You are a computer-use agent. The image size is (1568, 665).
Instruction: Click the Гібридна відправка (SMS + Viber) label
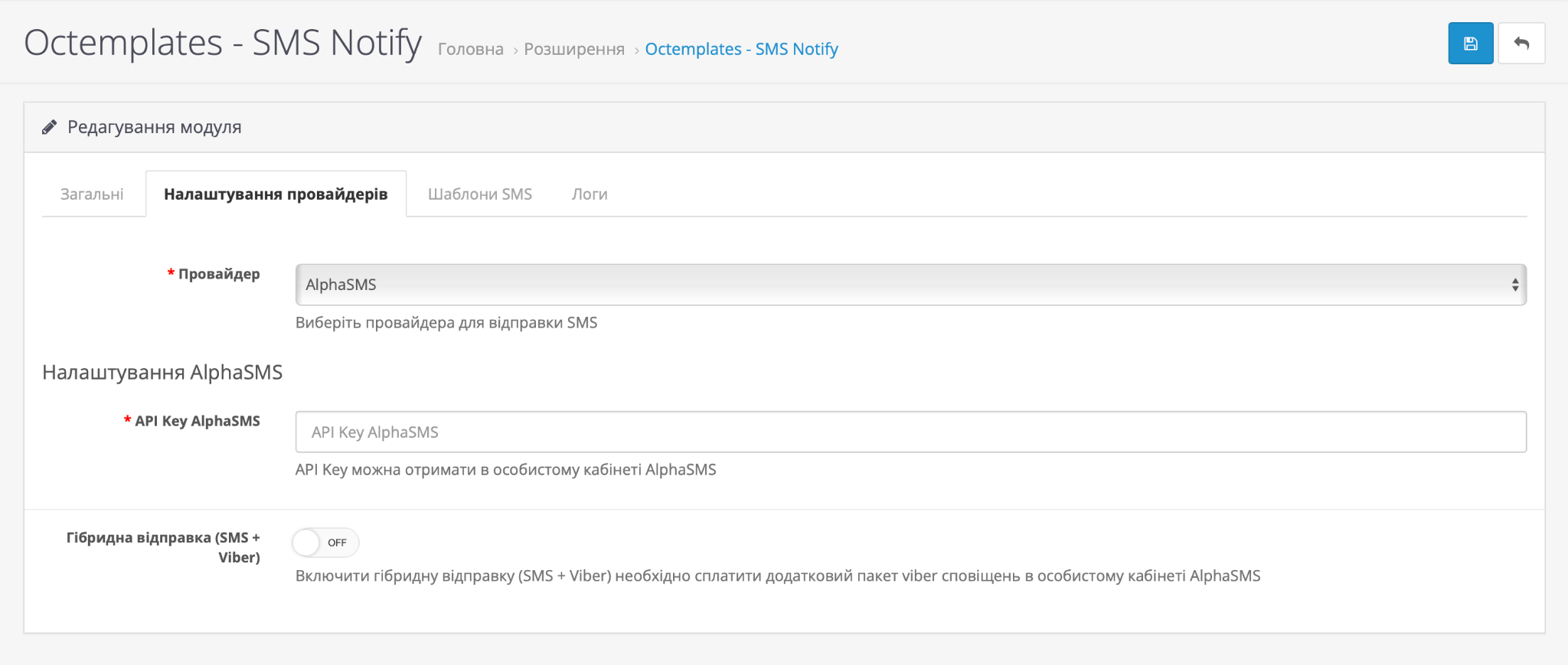click(163, 547)
